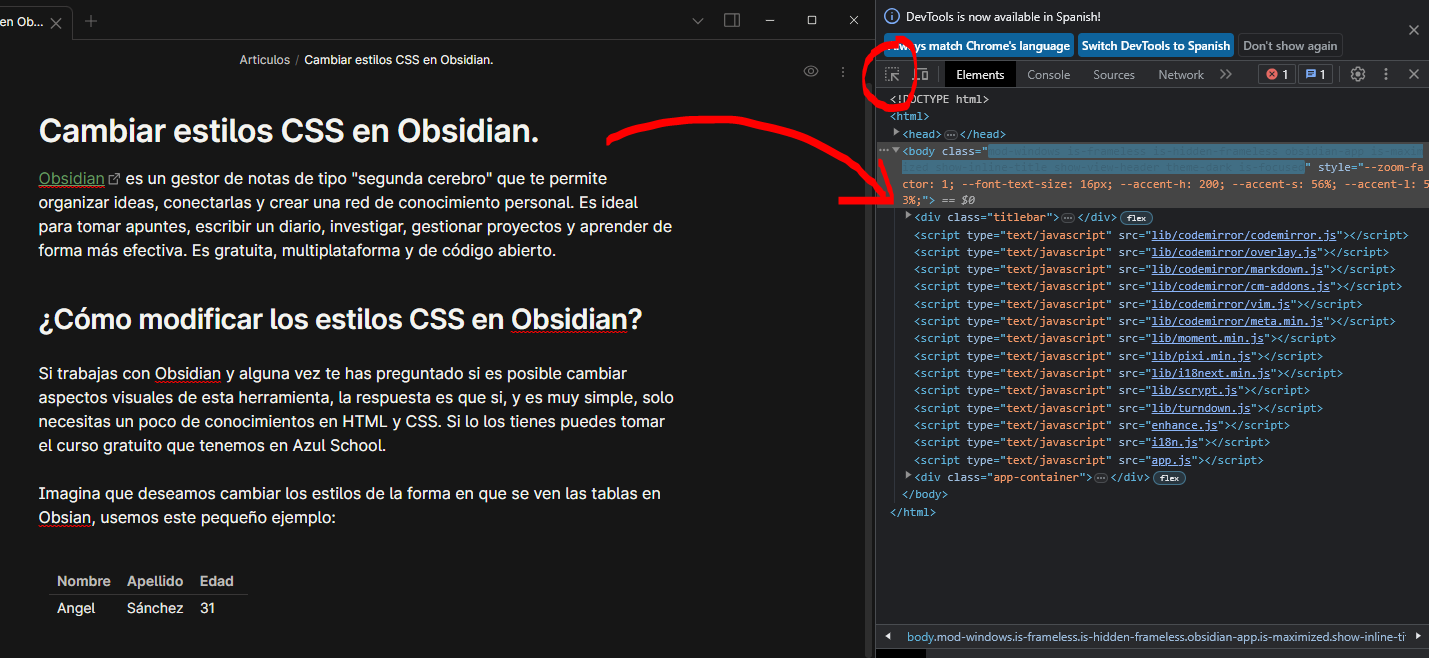1429x658 pixels.
Task: Click the error counter showing 1 error
Action: pyautogui.click(x=1276, y=73)
